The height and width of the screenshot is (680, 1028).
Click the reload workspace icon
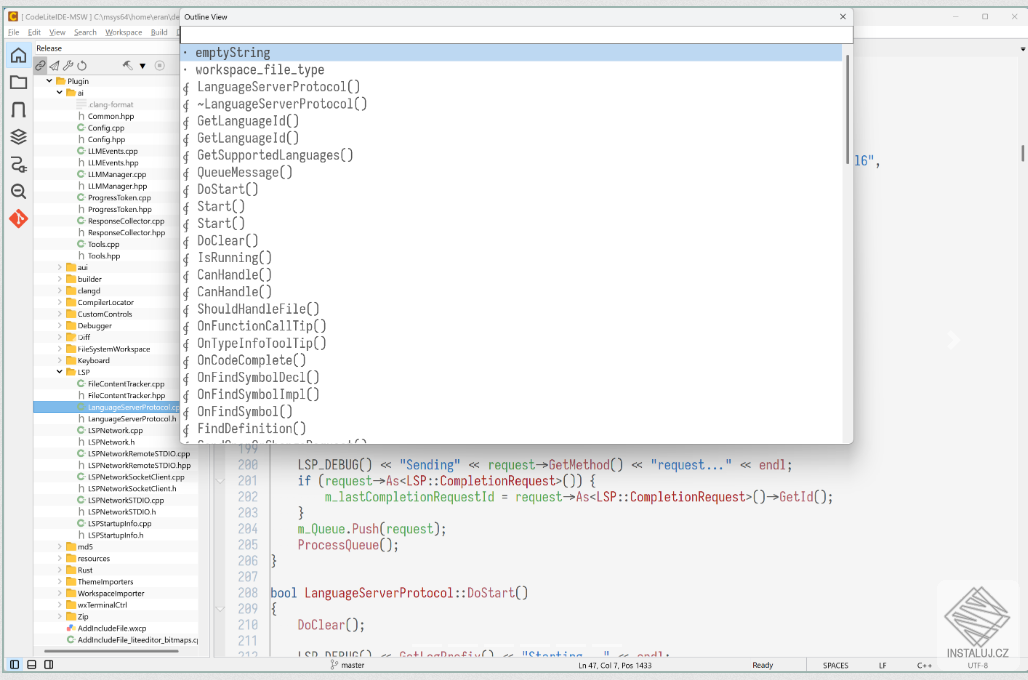[x=82, y=66]
